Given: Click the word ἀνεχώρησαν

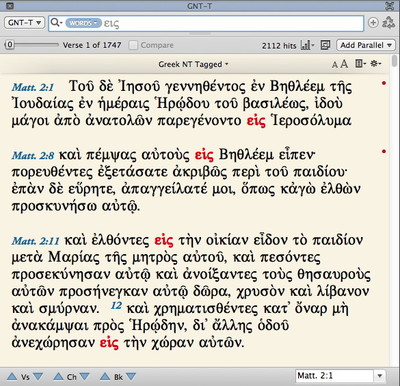Looking at the screenshot, I should point(53,343).
